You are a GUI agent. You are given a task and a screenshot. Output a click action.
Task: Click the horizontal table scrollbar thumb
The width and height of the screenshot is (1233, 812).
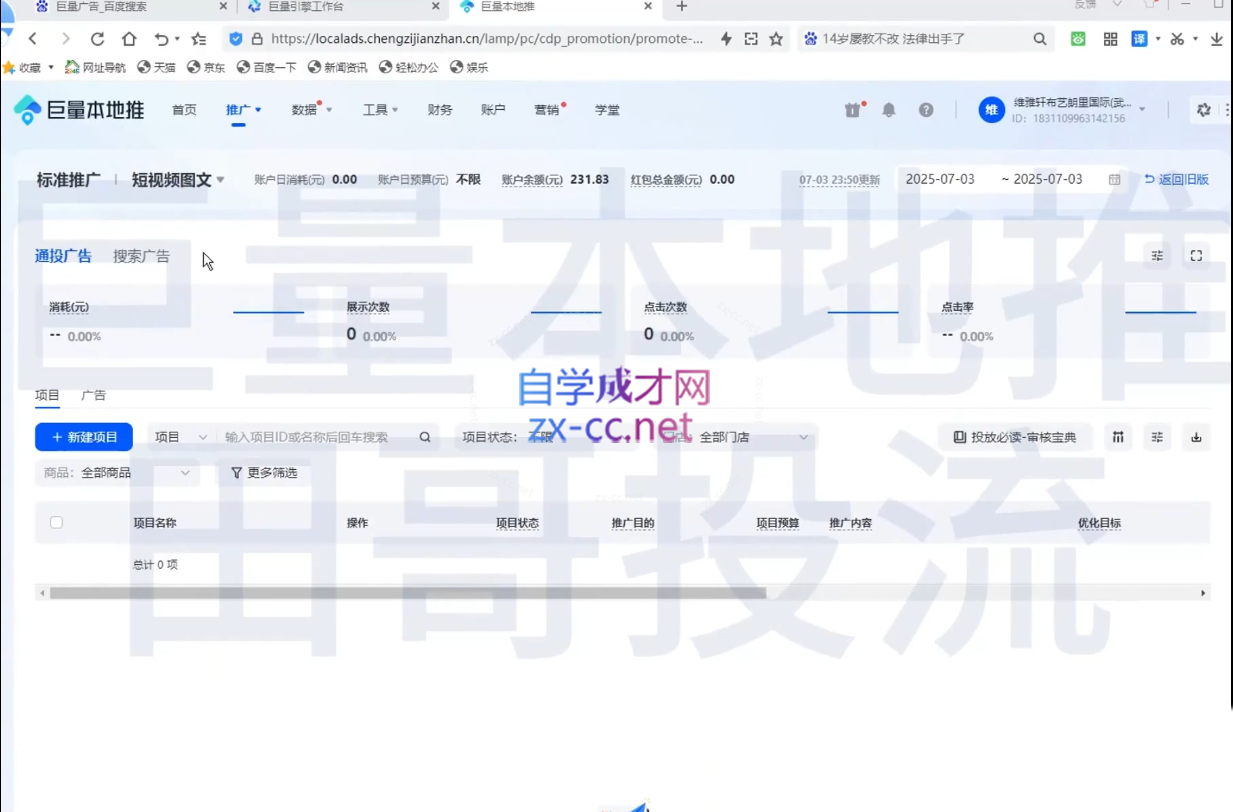408,593
